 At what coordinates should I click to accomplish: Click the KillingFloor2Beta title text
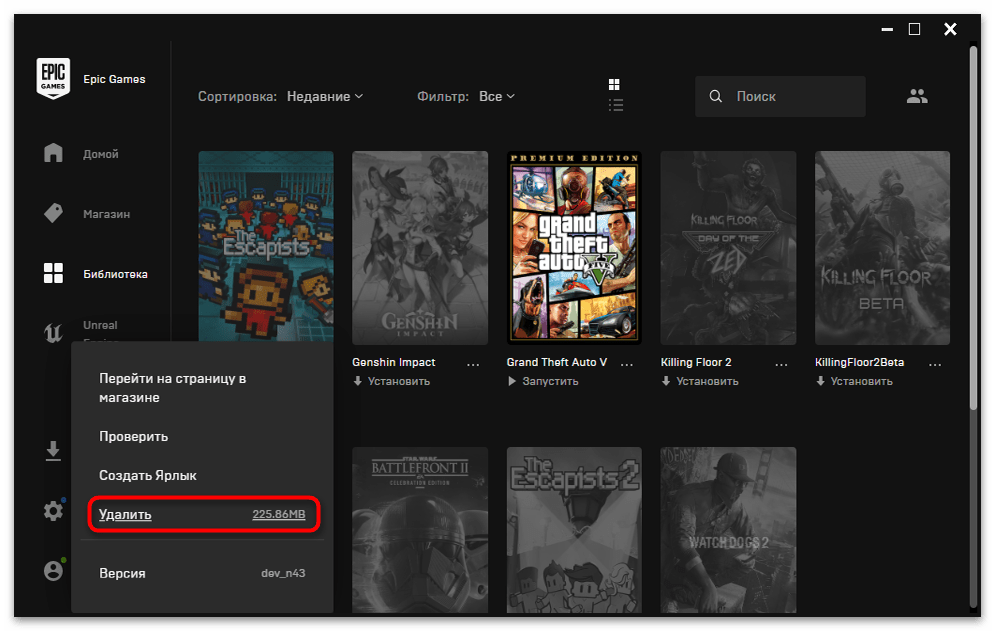click(859, 362)
